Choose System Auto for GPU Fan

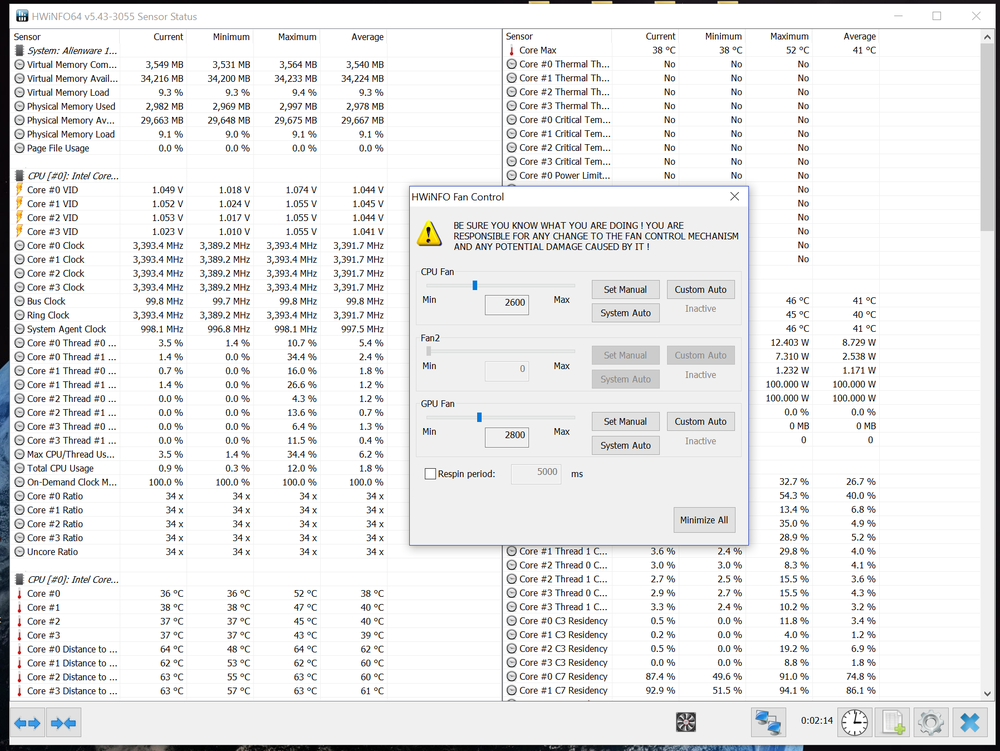[626, 445]
